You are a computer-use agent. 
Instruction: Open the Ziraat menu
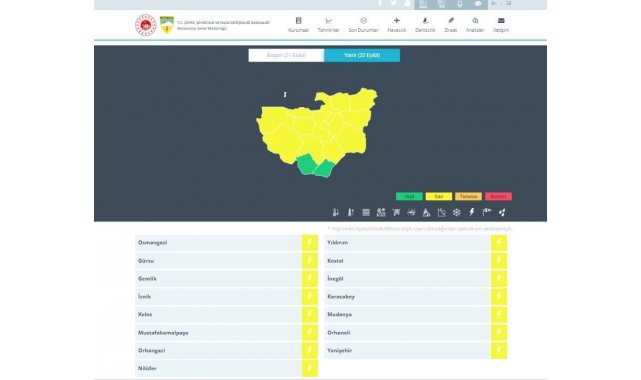(450, 25)
